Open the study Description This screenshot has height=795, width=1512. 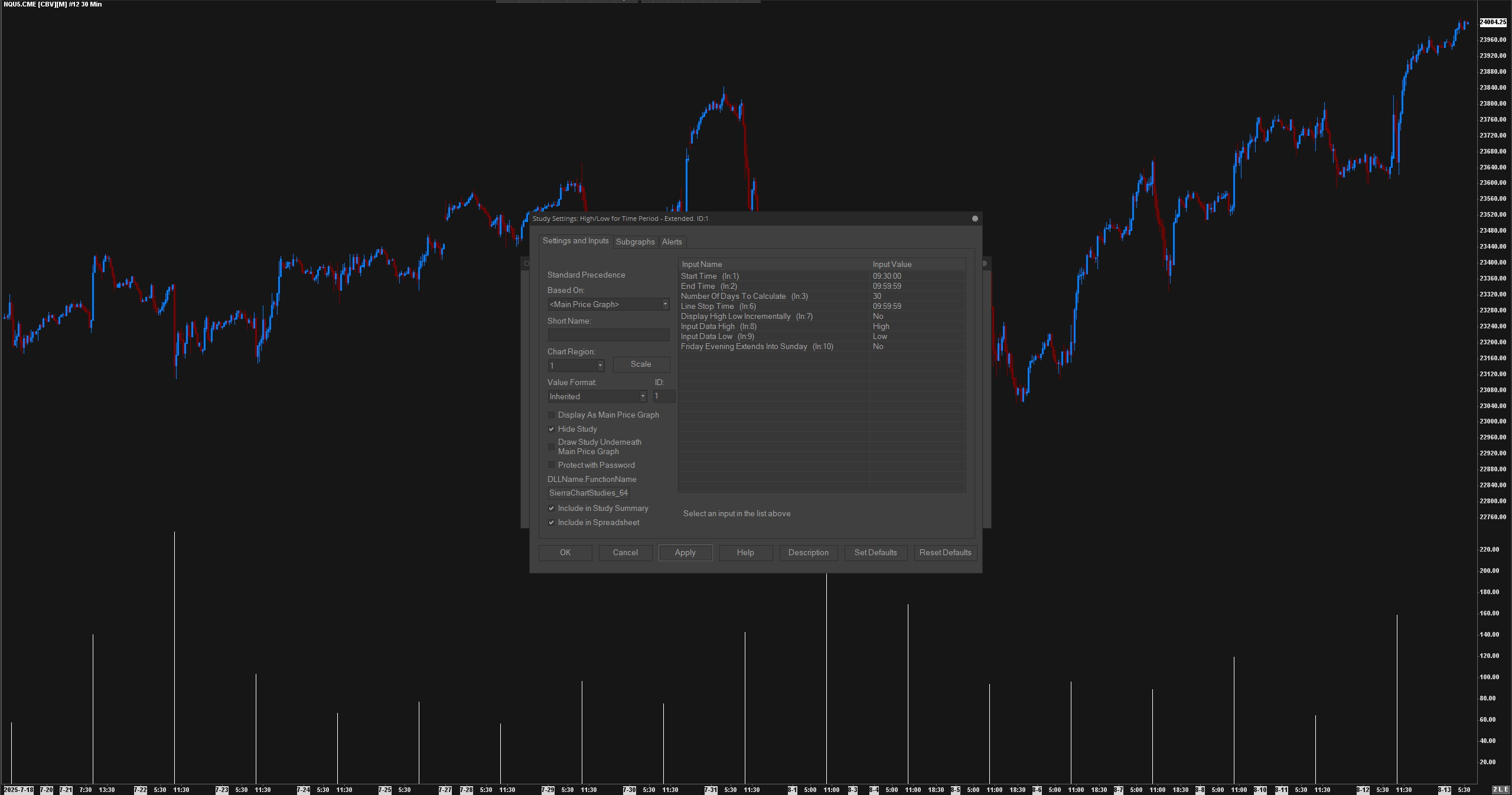point(808,553)
